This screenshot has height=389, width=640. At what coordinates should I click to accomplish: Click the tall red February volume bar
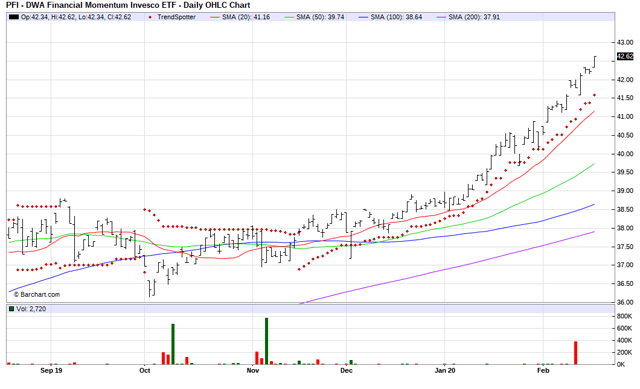pos(576,353)
